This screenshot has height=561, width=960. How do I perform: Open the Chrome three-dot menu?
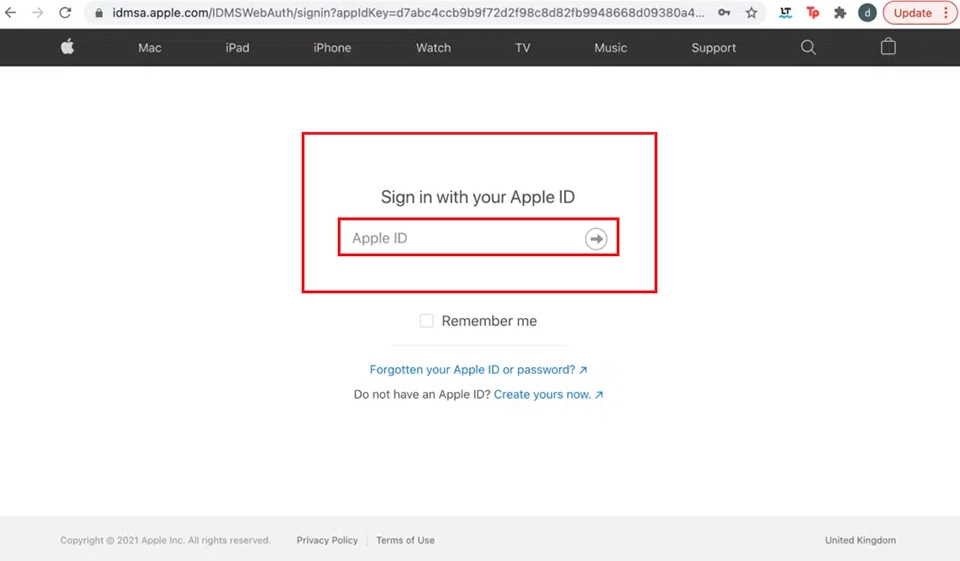(x=946, y=12)
